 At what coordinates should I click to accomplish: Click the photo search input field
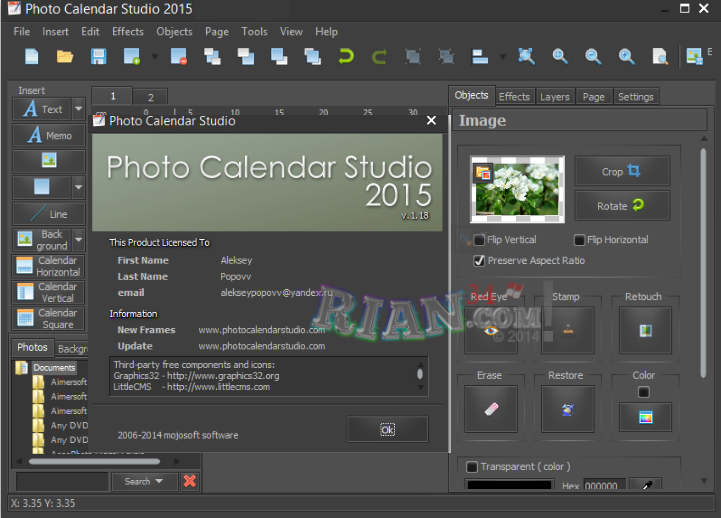(x=62, y=481)
